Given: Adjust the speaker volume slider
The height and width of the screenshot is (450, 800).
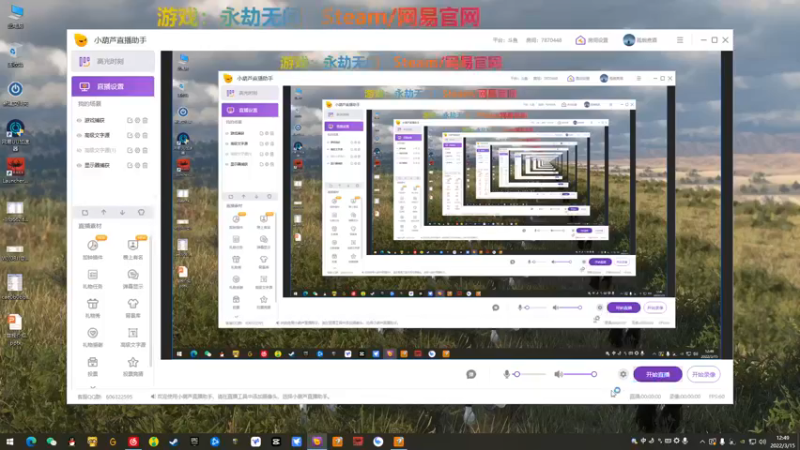Looking at the screenshot, I should tap(581, 374).
